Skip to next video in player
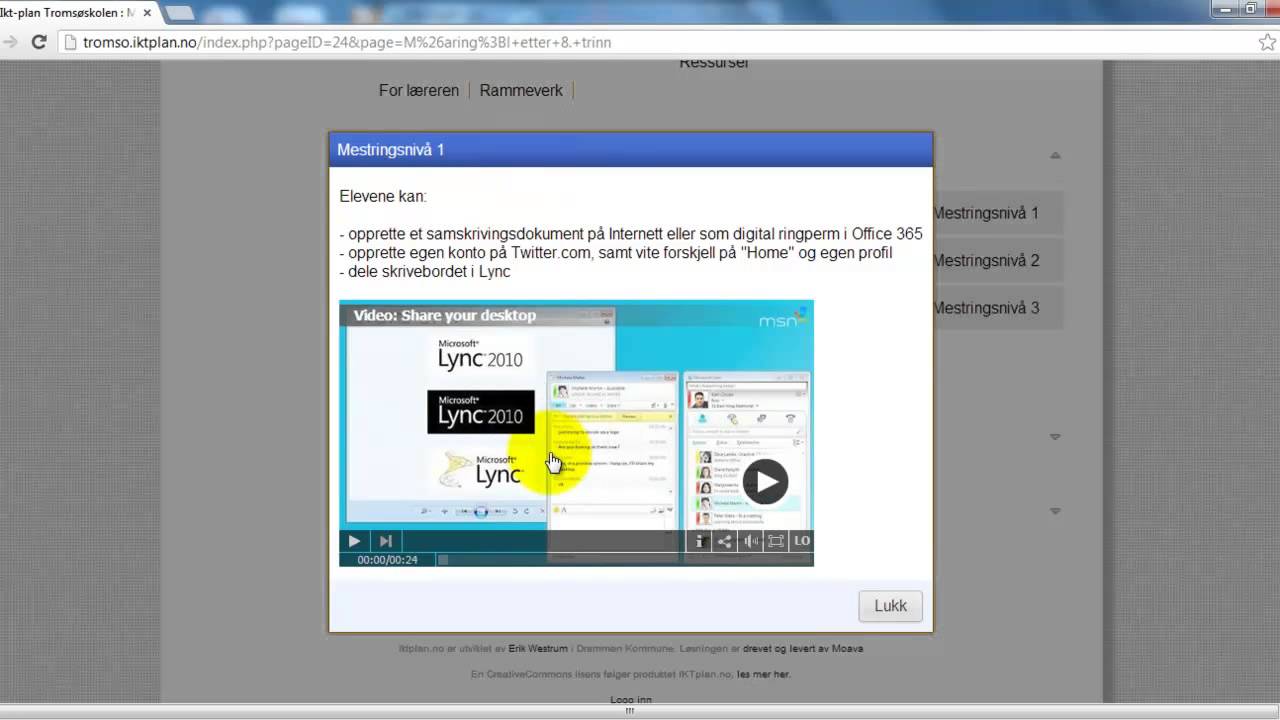The height and width of the screenshot is (720, 1280). [x=386, y=541]
